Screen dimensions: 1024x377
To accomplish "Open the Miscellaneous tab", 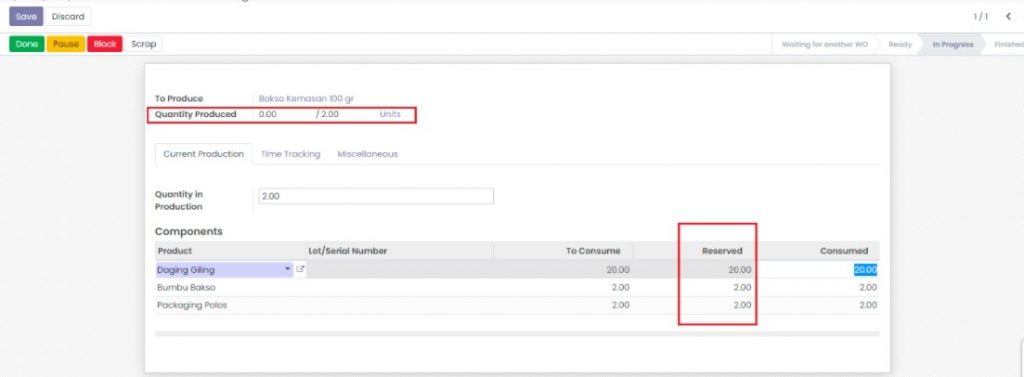I will (x=368, y=154).
